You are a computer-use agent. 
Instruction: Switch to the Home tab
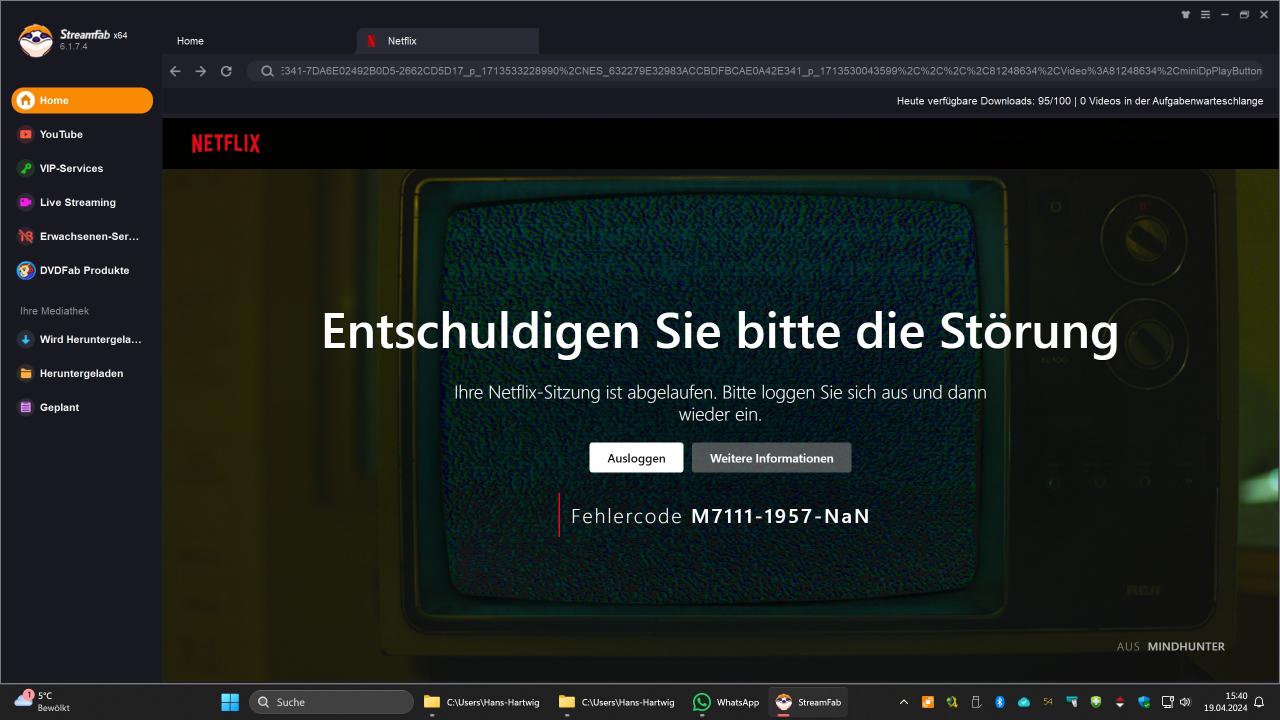pyautogui.click(x=190, y=41)
